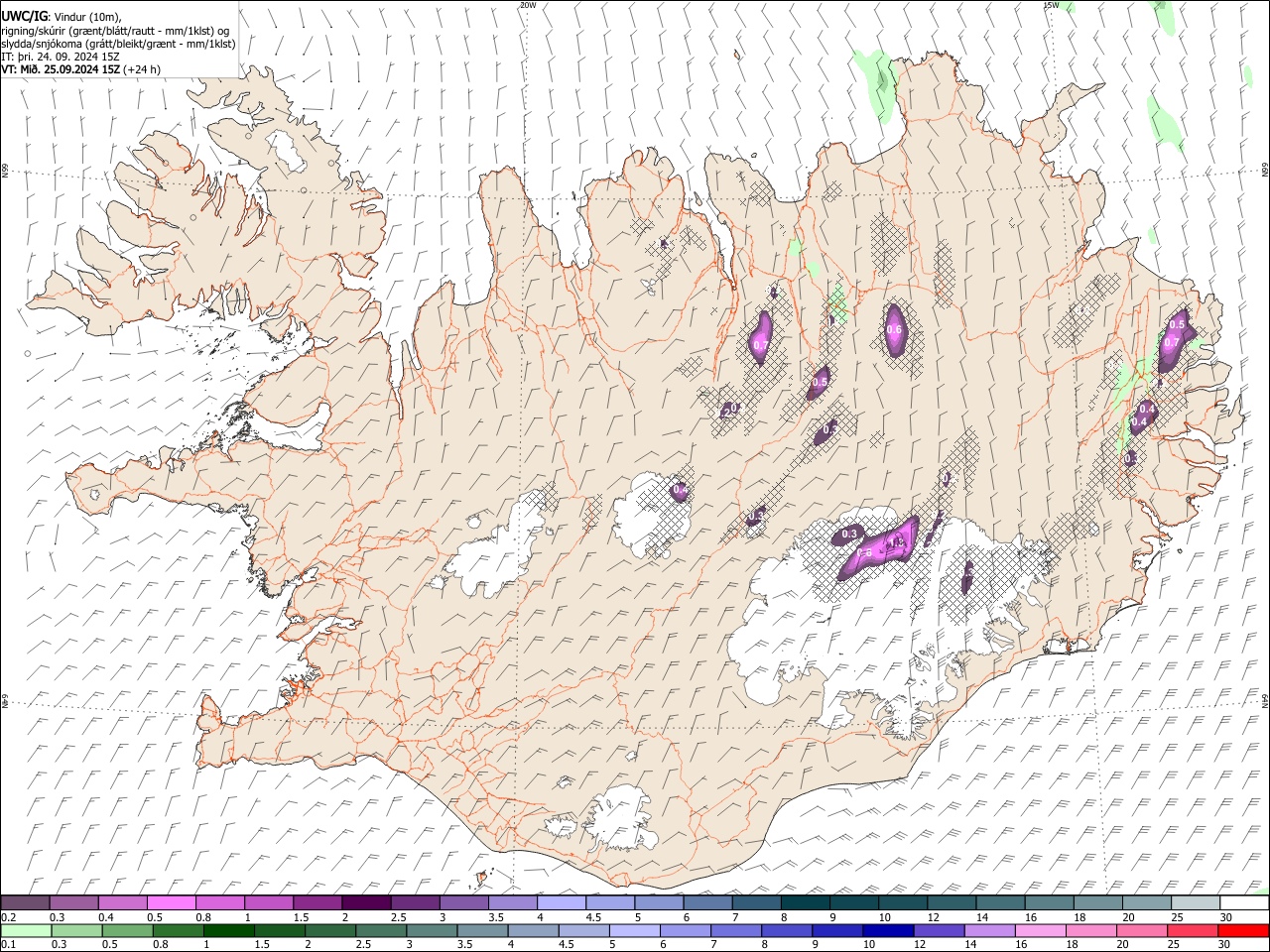The height and width of the screenshot is (952, 1270).
Task: Pick light pink rain swatch between 16 and 18
Action: click(1040, 930)
